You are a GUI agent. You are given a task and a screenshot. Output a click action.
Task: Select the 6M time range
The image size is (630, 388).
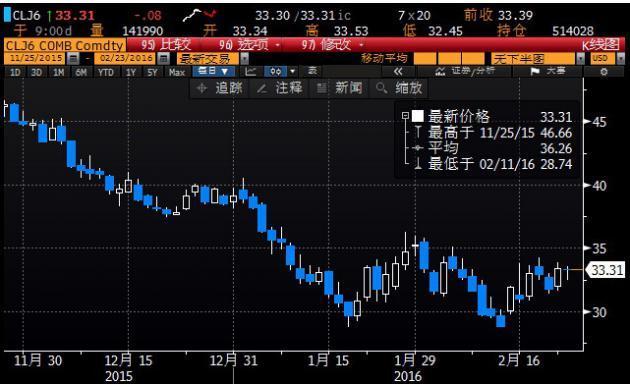[x=81, y=72]
